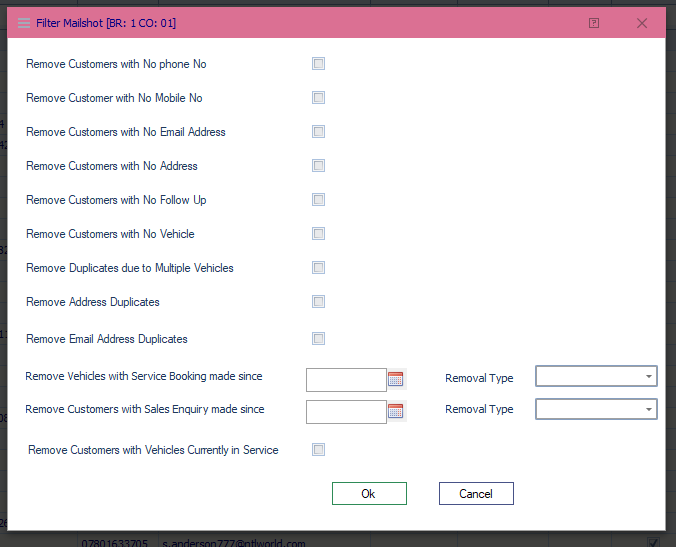Expand Removal Type dropdown for Sales Enquiry

click(596, 409)
